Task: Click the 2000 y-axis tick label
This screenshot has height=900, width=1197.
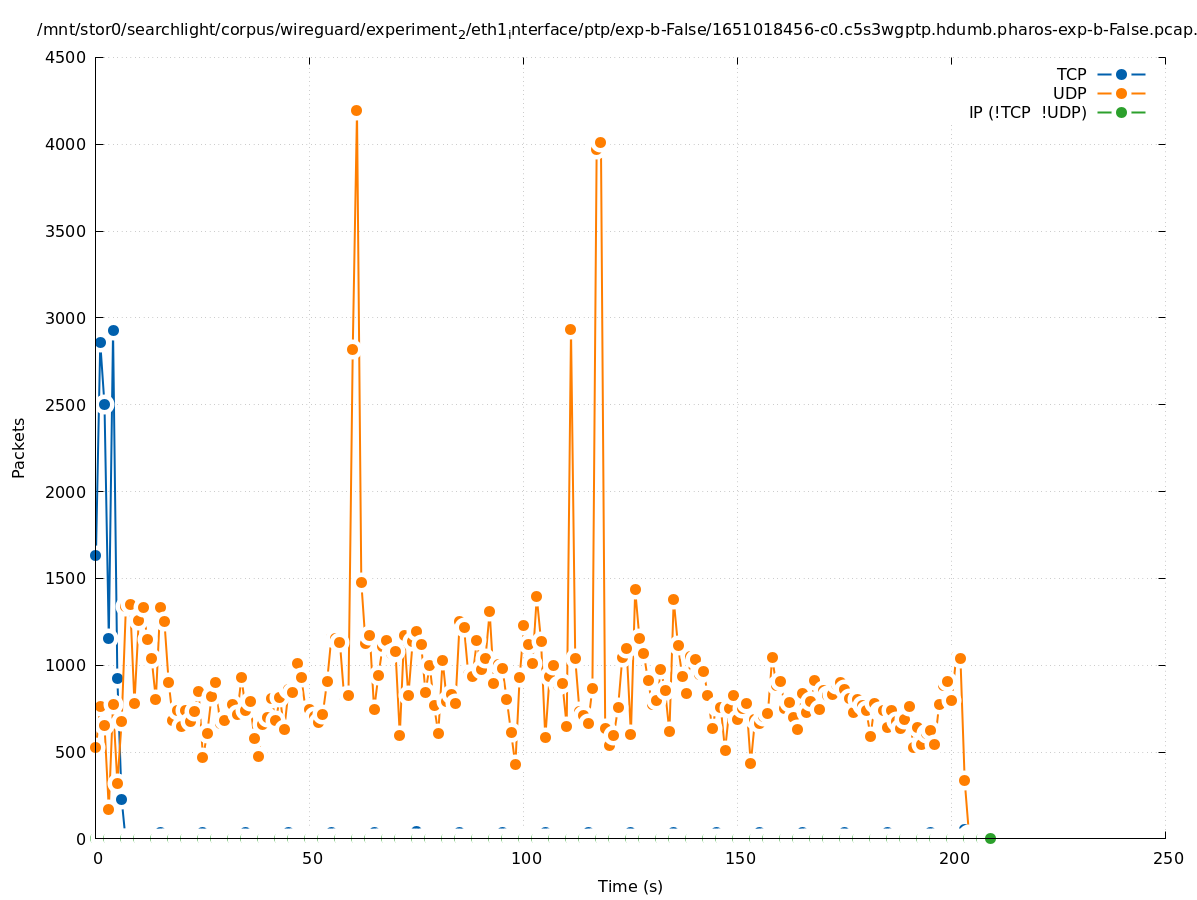Action: pyautogui.click(x=67, y=491)
